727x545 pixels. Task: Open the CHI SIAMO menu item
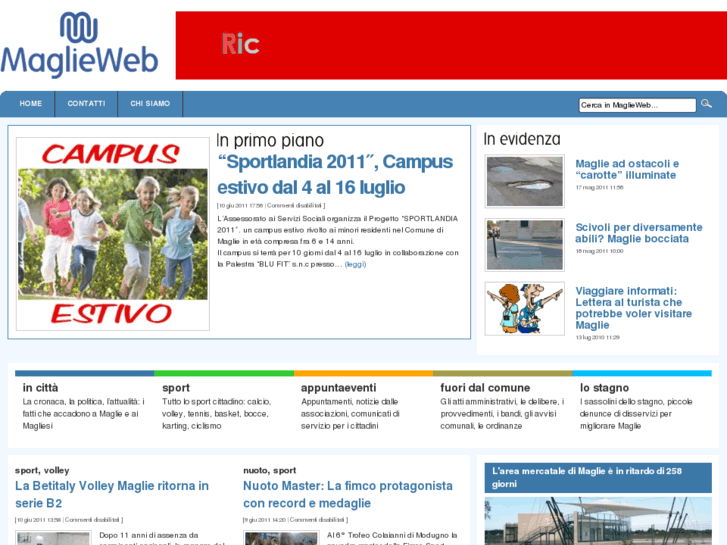tap(150, 103)
